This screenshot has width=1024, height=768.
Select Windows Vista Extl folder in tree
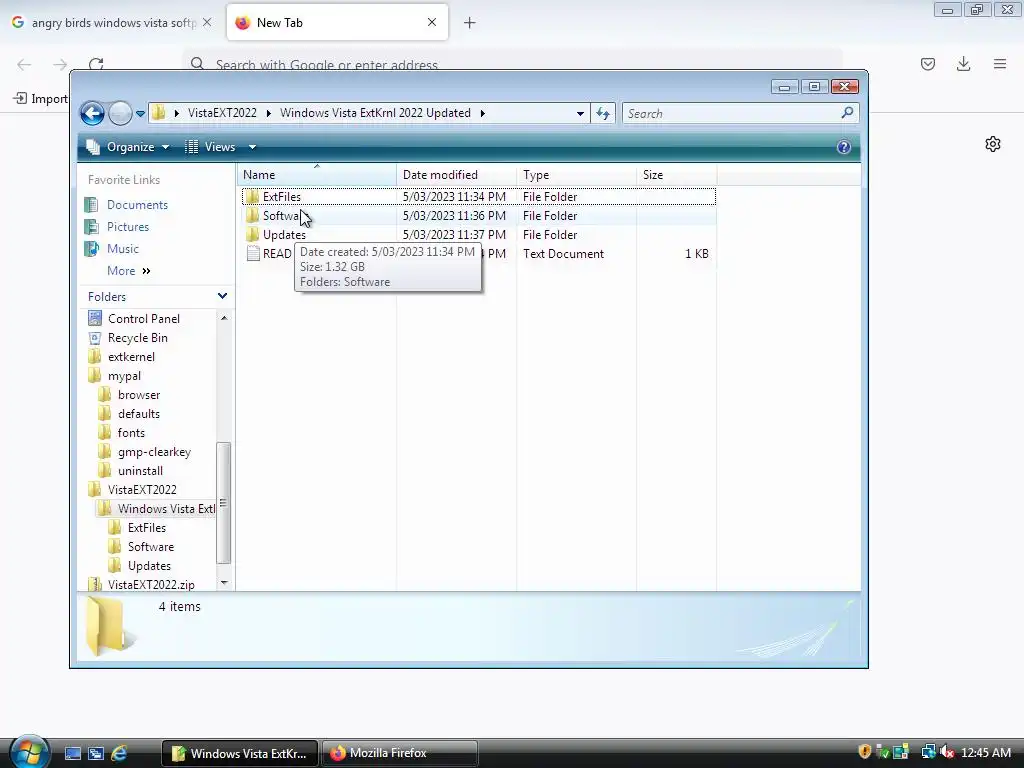[x=166, y=508]
